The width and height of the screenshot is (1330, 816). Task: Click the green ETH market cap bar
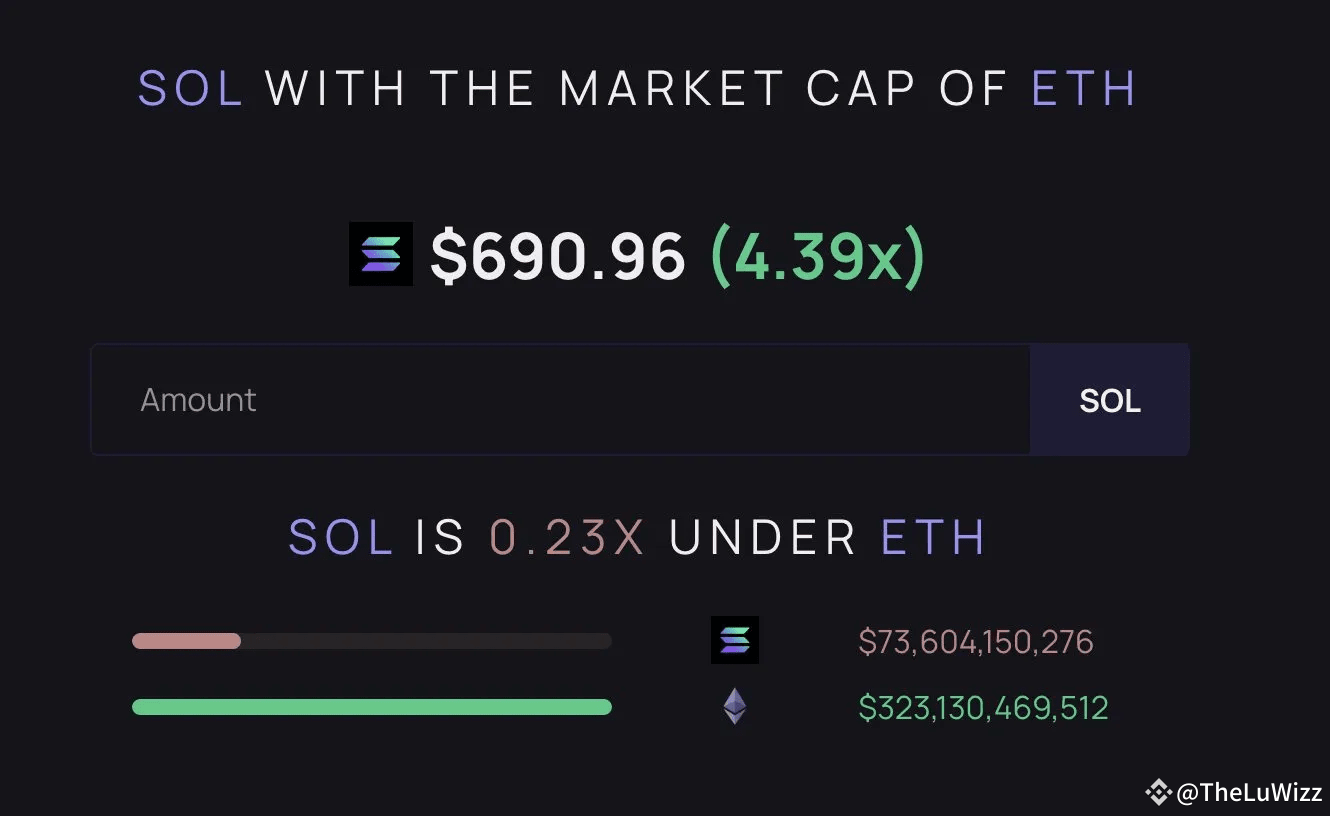pyautogui.click(x=371, y=707)
